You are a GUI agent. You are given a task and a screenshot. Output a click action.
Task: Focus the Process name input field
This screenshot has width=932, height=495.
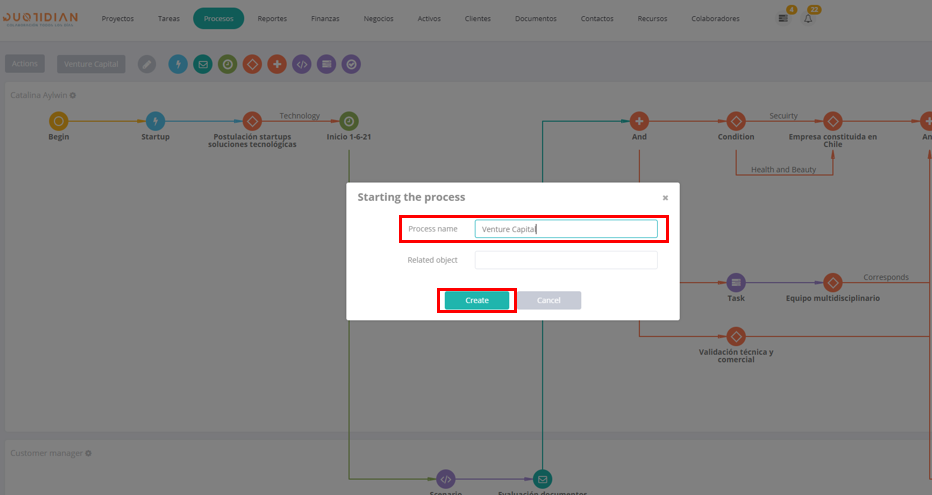click(x=566, y=229)
